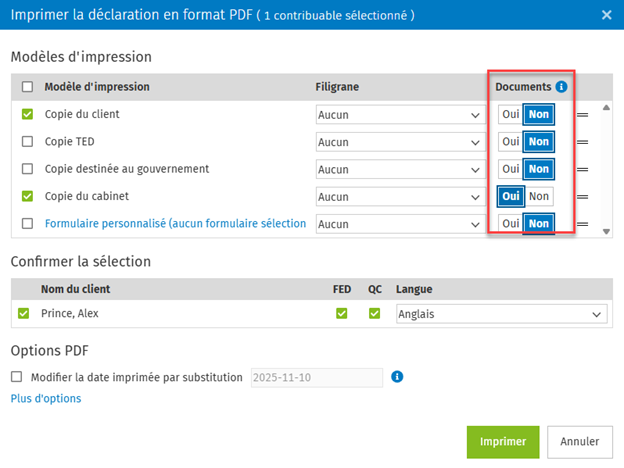The height and width of the screenshot is (468, 624).
Task: Click the Imprimer button
Action: point(503,441)
